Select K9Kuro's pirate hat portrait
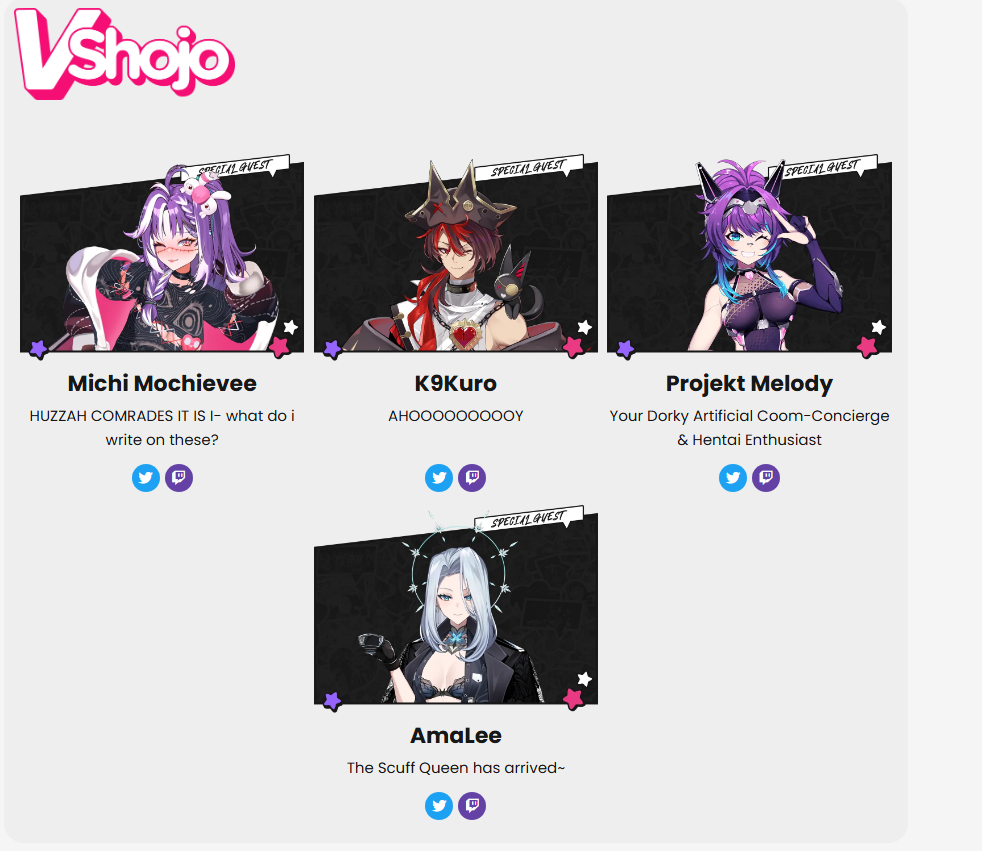Screen dimensions: 982x851 (456, 257)
